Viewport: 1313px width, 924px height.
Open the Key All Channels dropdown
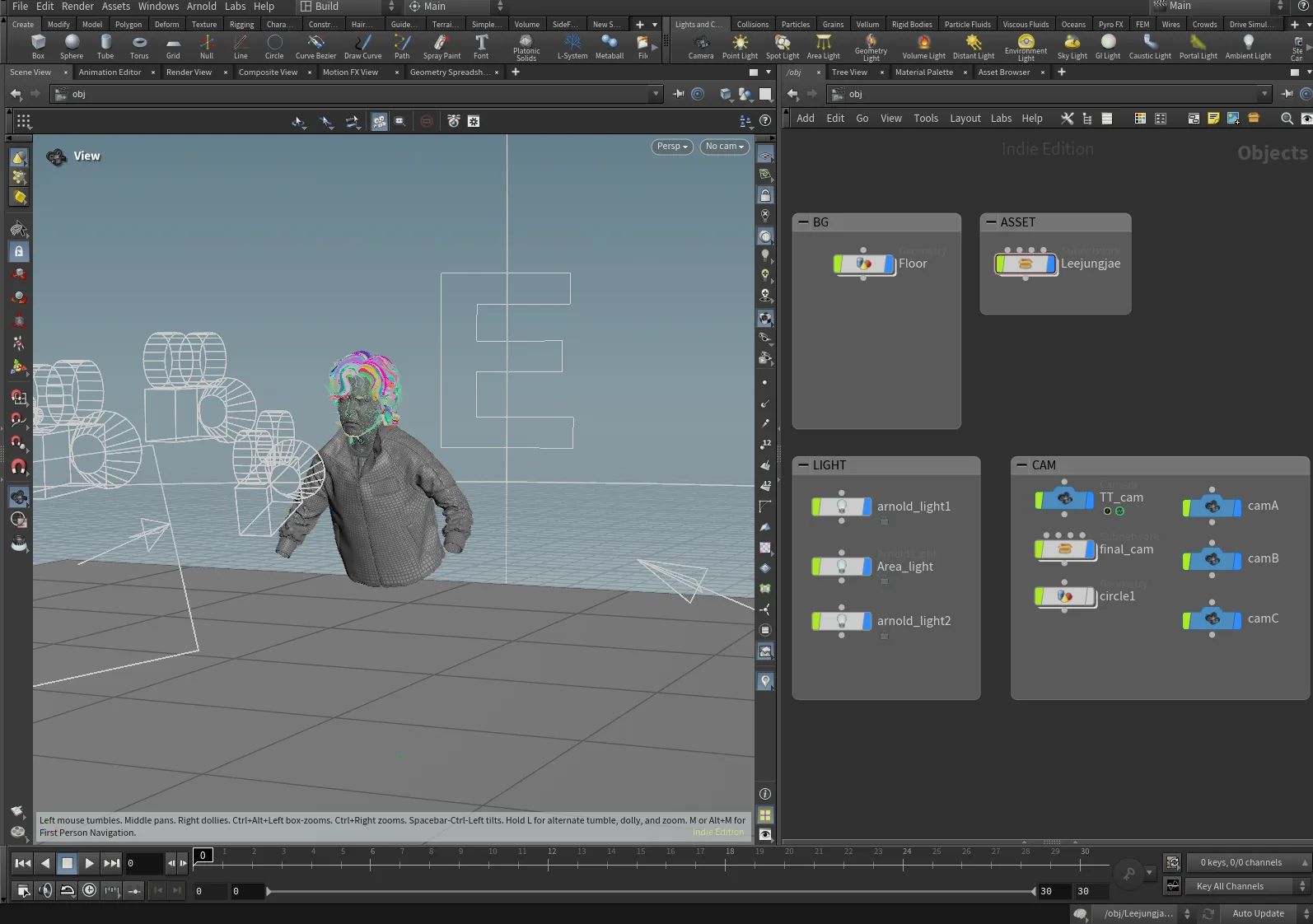tap(1247, 886)
